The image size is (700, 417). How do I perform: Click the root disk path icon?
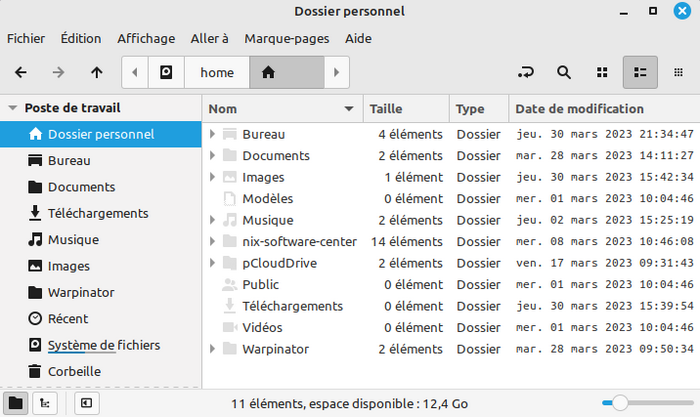coord(166,72)
